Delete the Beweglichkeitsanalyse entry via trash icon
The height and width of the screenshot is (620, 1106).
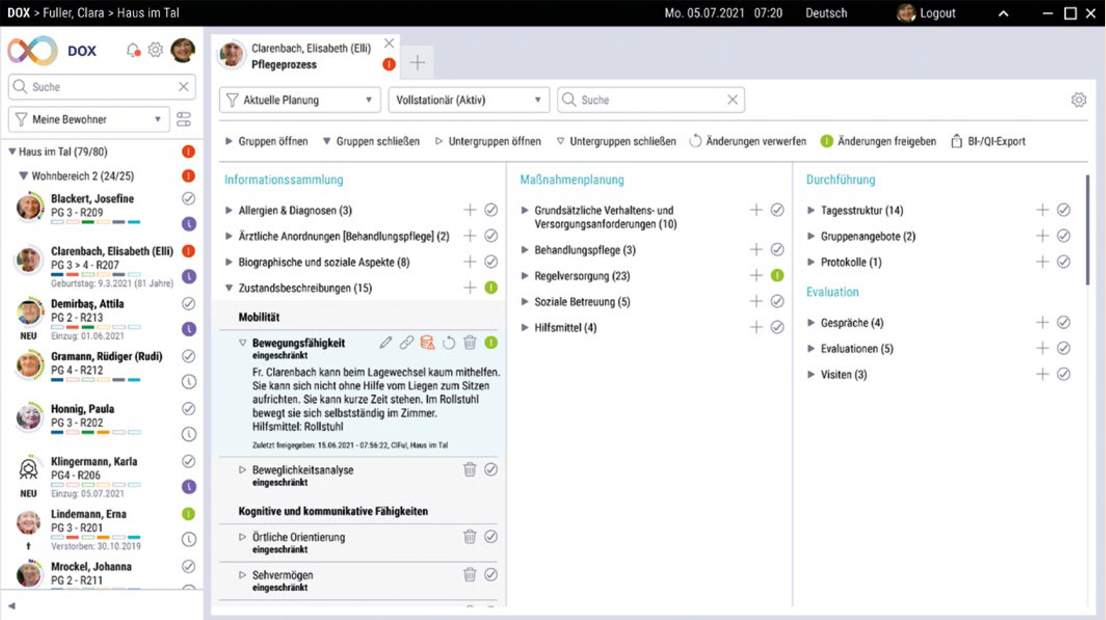click(x=470, y=470)
